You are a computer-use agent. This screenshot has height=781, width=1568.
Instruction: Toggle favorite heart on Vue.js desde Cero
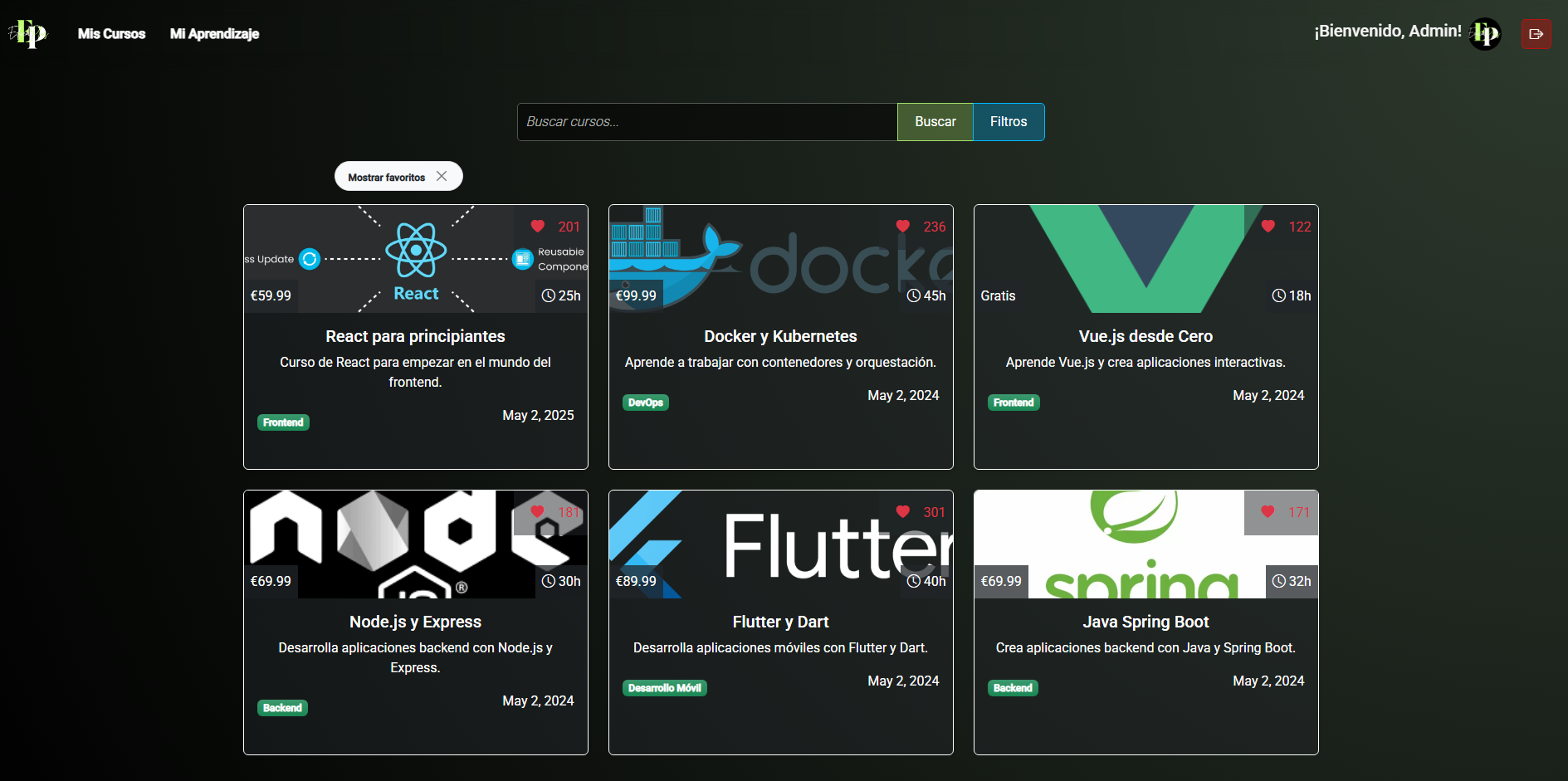point(1268,227)
